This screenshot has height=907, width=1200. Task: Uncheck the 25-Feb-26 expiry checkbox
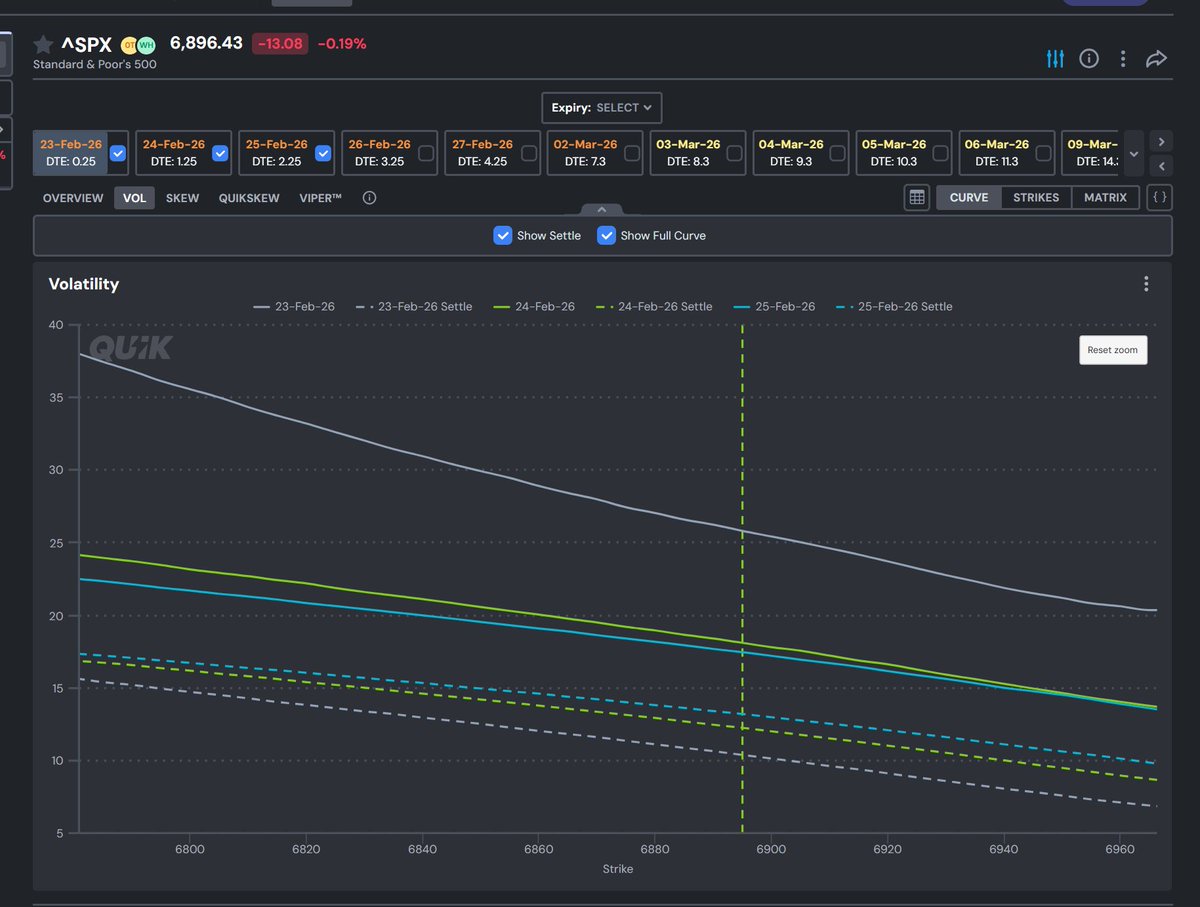[x=323, y=153]
